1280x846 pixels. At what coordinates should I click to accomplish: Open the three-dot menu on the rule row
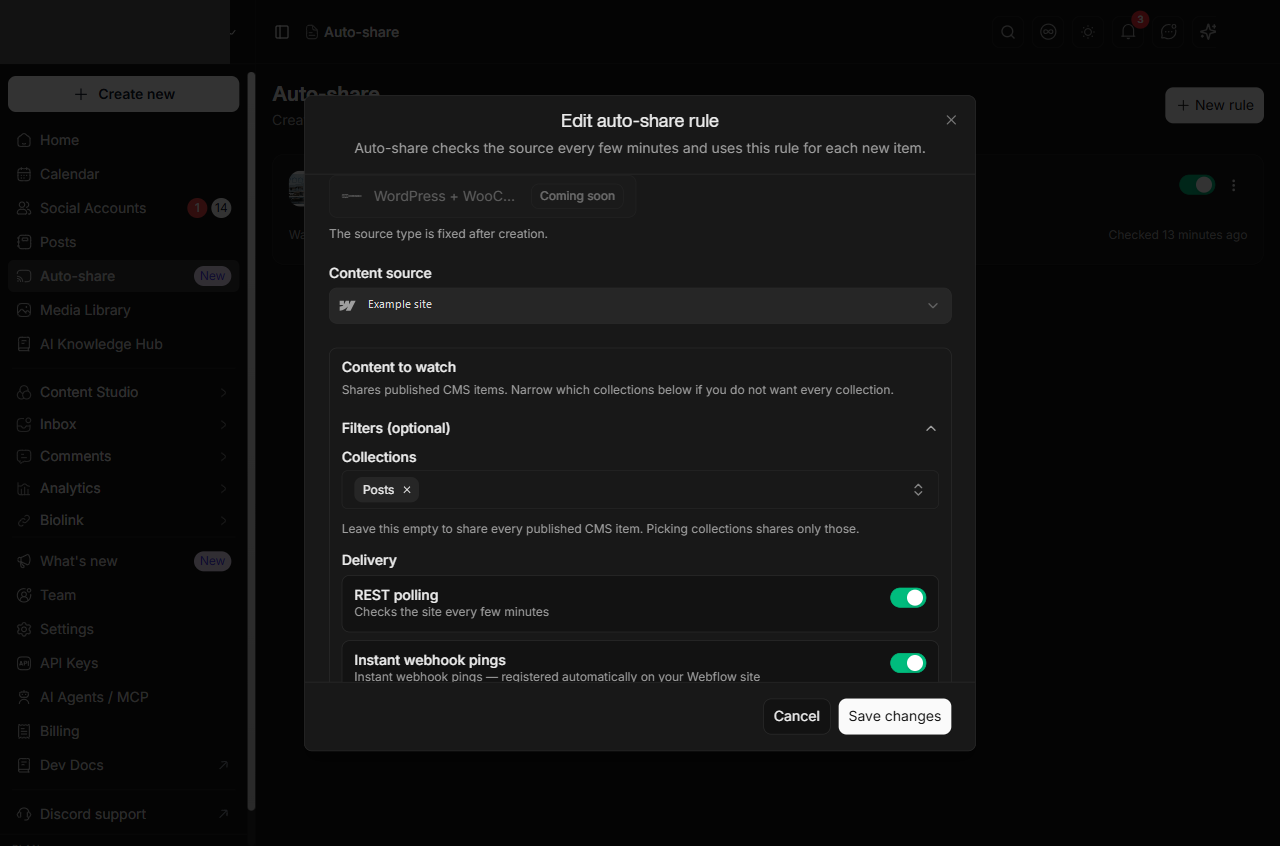tap(1234, 185)
